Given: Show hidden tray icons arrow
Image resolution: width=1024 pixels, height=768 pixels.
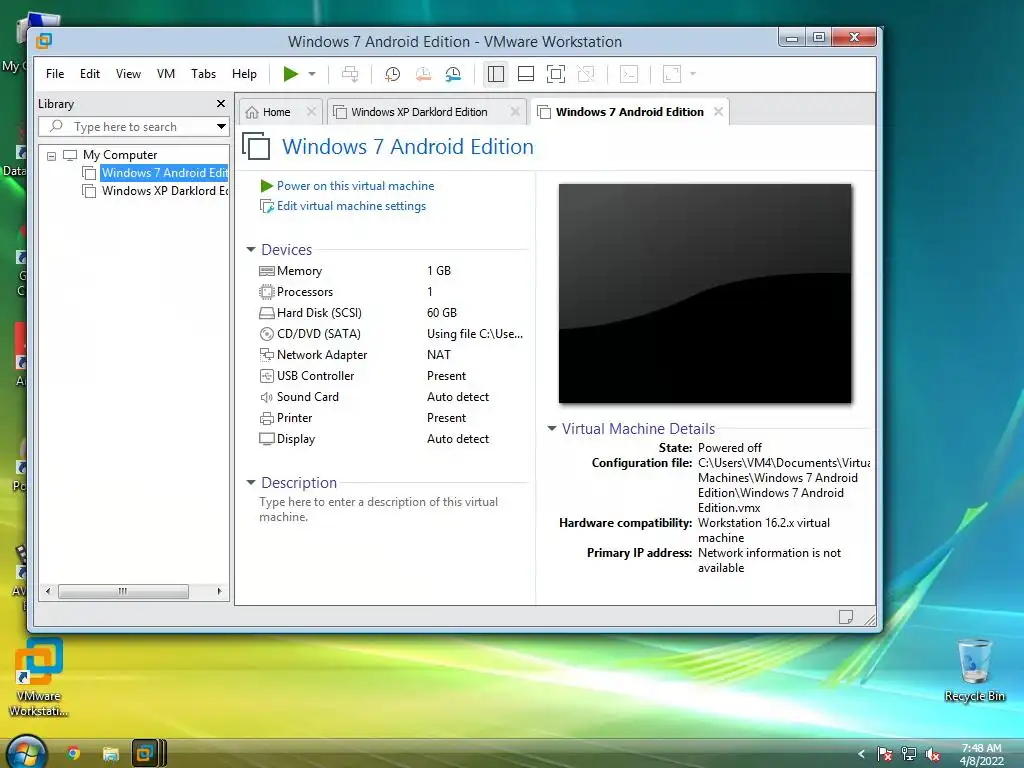Looking at the screenshot, I should [x=861, y=754].
